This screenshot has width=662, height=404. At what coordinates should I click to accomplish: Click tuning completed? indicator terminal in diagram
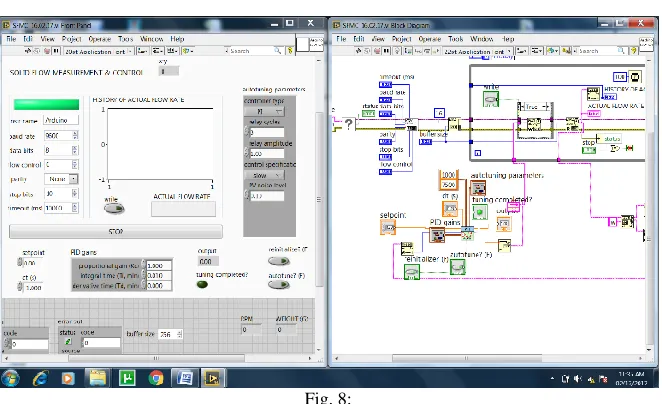480,212
